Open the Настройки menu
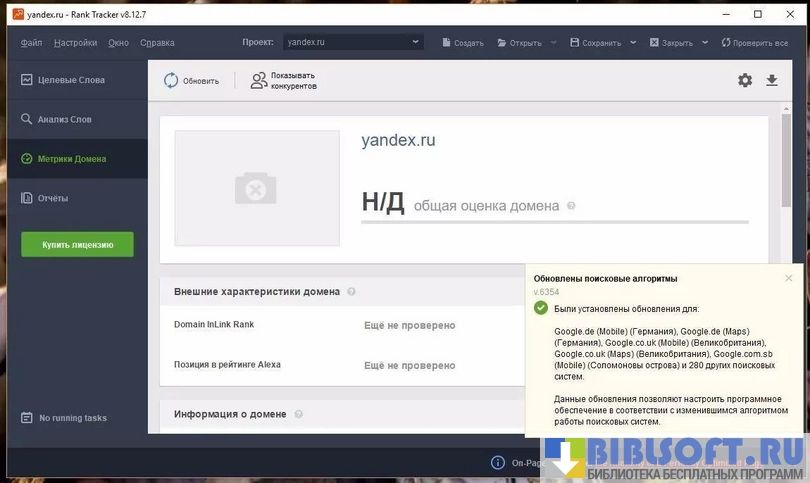This screenshot has width=810, height=483. point(76,43)
